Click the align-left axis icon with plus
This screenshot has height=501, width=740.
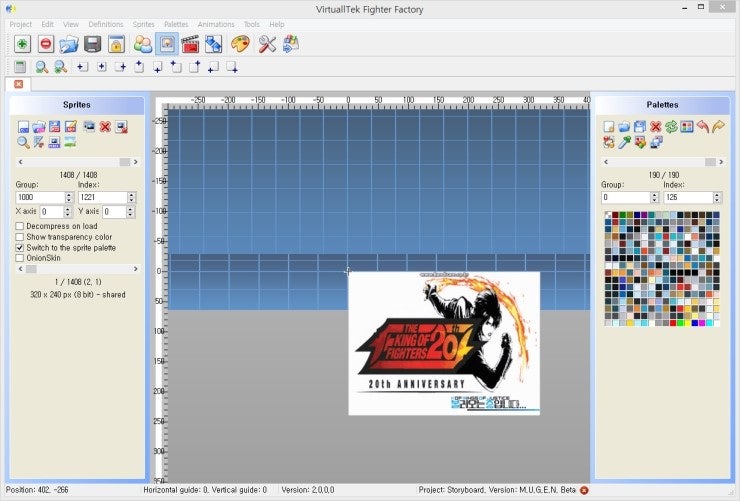[x=82, y=67]
